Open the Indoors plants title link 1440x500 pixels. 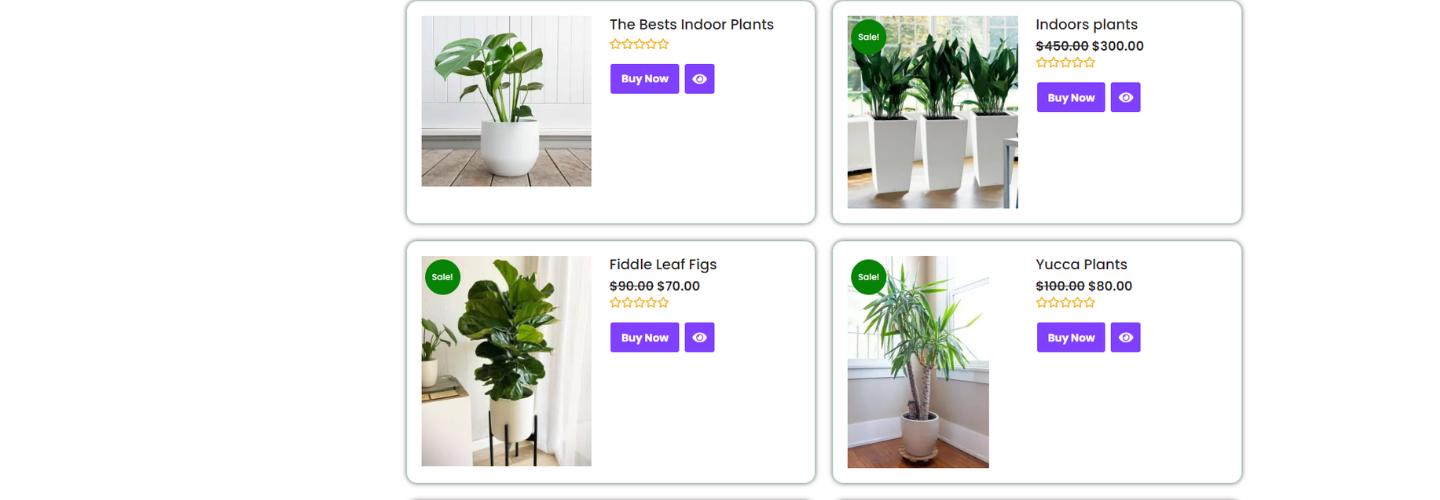1086,25
